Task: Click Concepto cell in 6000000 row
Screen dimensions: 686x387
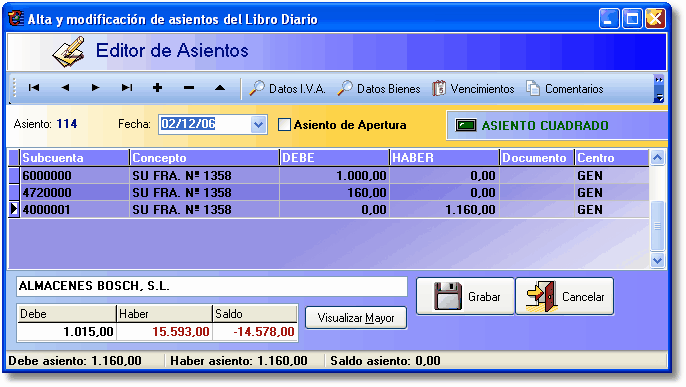Action: (x=204, y=176)
